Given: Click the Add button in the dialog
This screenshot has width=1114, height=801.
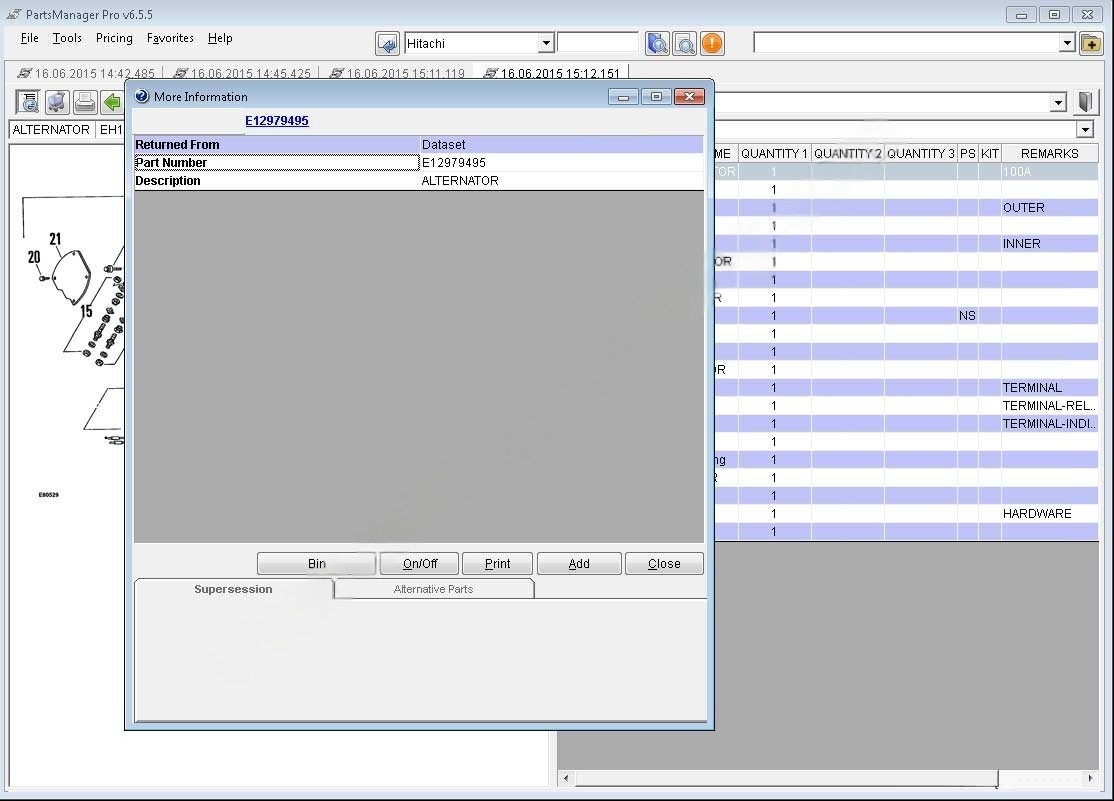Looking at the screenshot, I should (x=579, y=564).
